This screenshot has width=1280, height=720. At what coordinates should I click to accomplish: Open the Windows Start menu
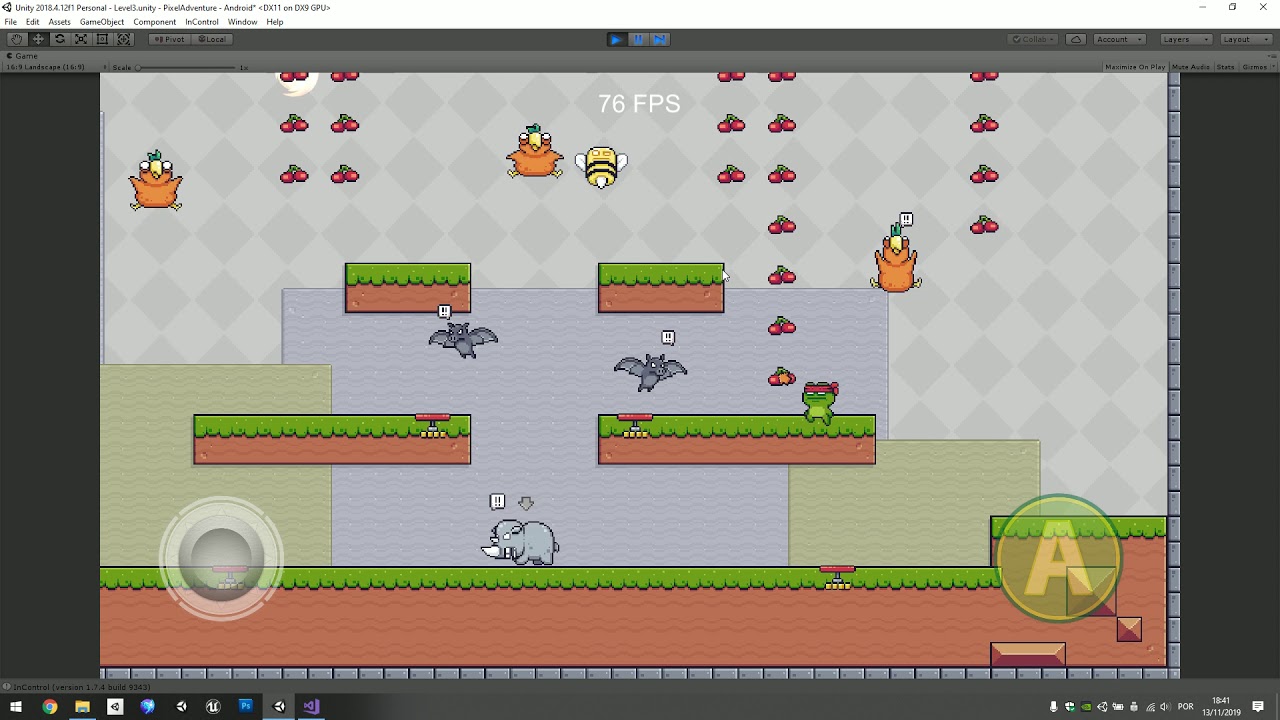16,707
